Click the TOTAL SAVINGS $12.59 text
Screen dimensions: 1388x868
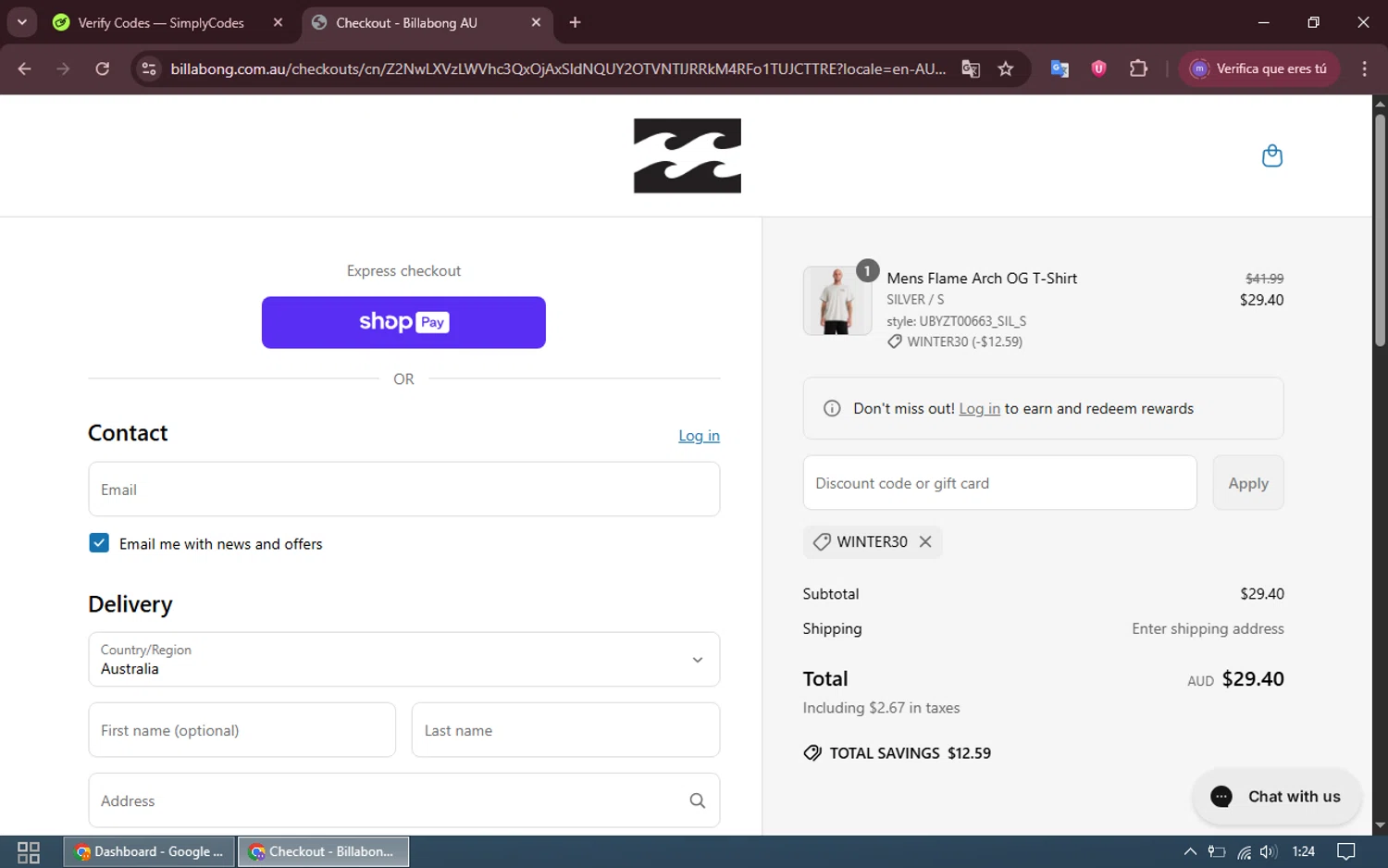910,752
